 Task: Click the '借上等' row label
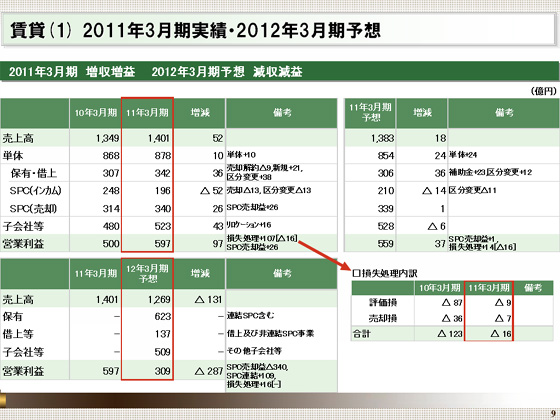tap(18, 334)
